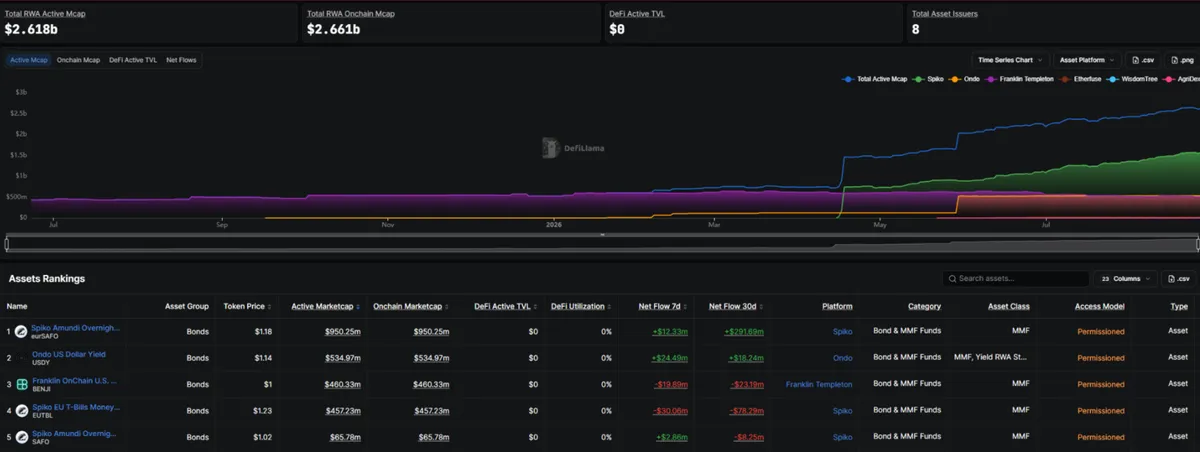Click the search magnifier icon in assets search
1200x452 pixels.
[x=952, y=278]
